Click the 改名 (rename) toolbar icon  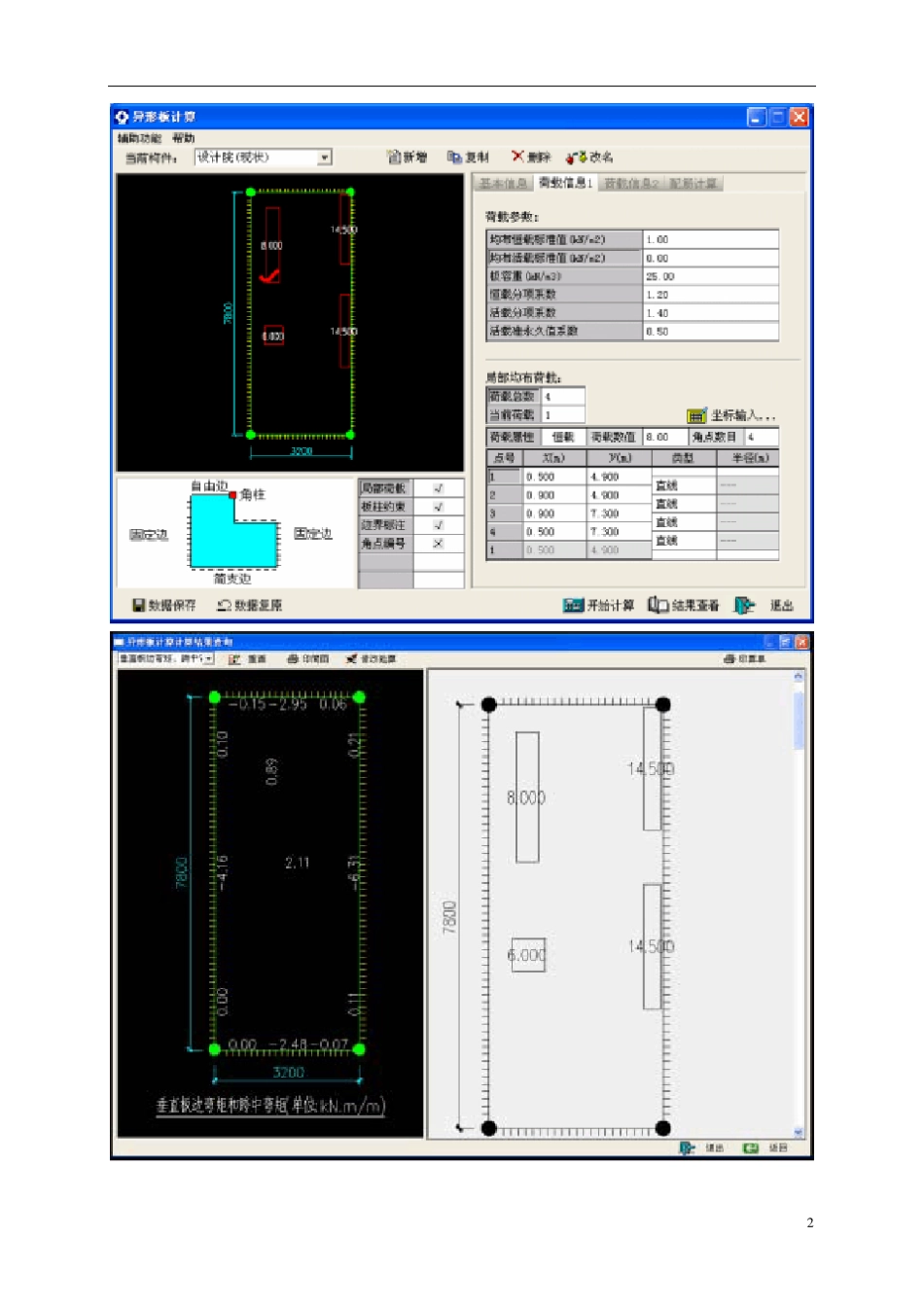point(576,157)
